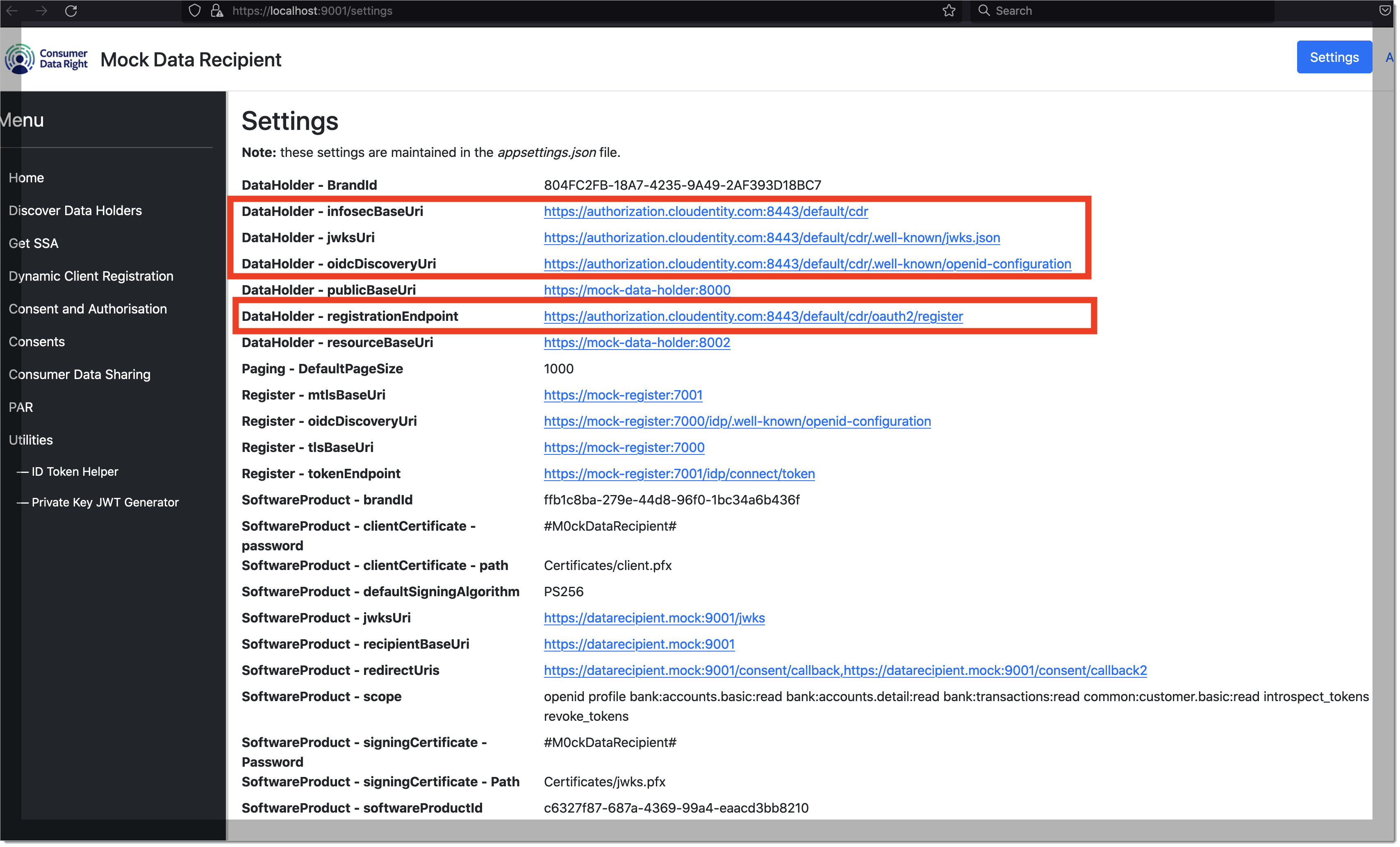
Task: Click the Certificates/client.pfx path value
Action: pyautogui.click(x=608, y=566)
